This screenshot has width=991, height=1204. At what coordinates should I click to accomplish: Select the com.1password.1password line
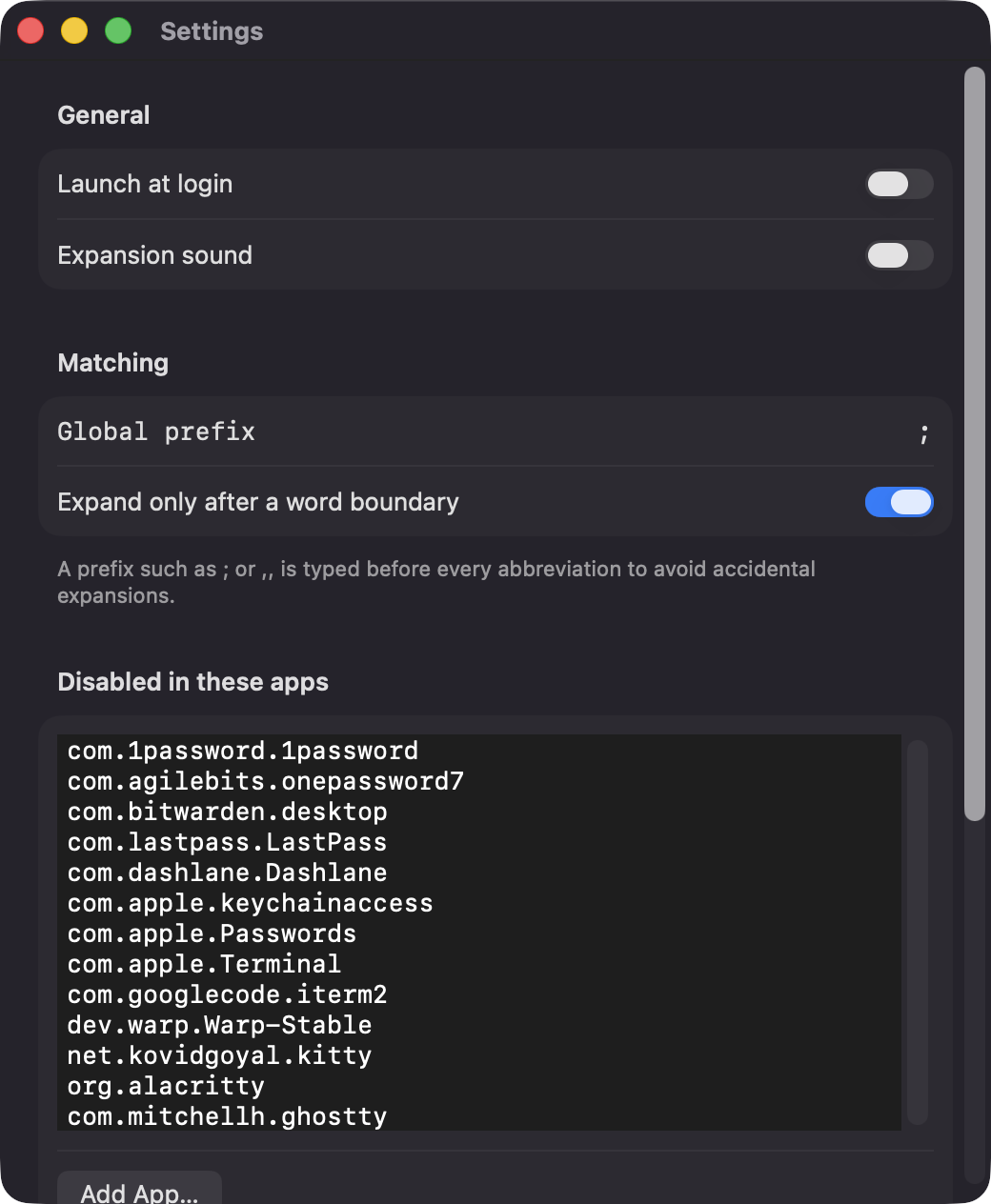click(x=243, y=751)
